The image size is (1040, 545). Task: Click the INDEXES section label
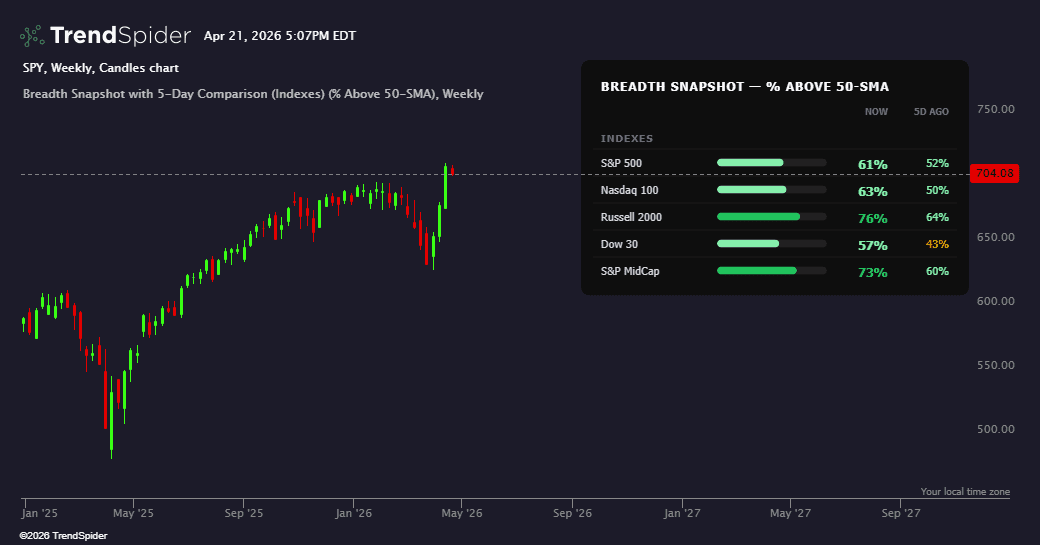(x=627, y=139)
